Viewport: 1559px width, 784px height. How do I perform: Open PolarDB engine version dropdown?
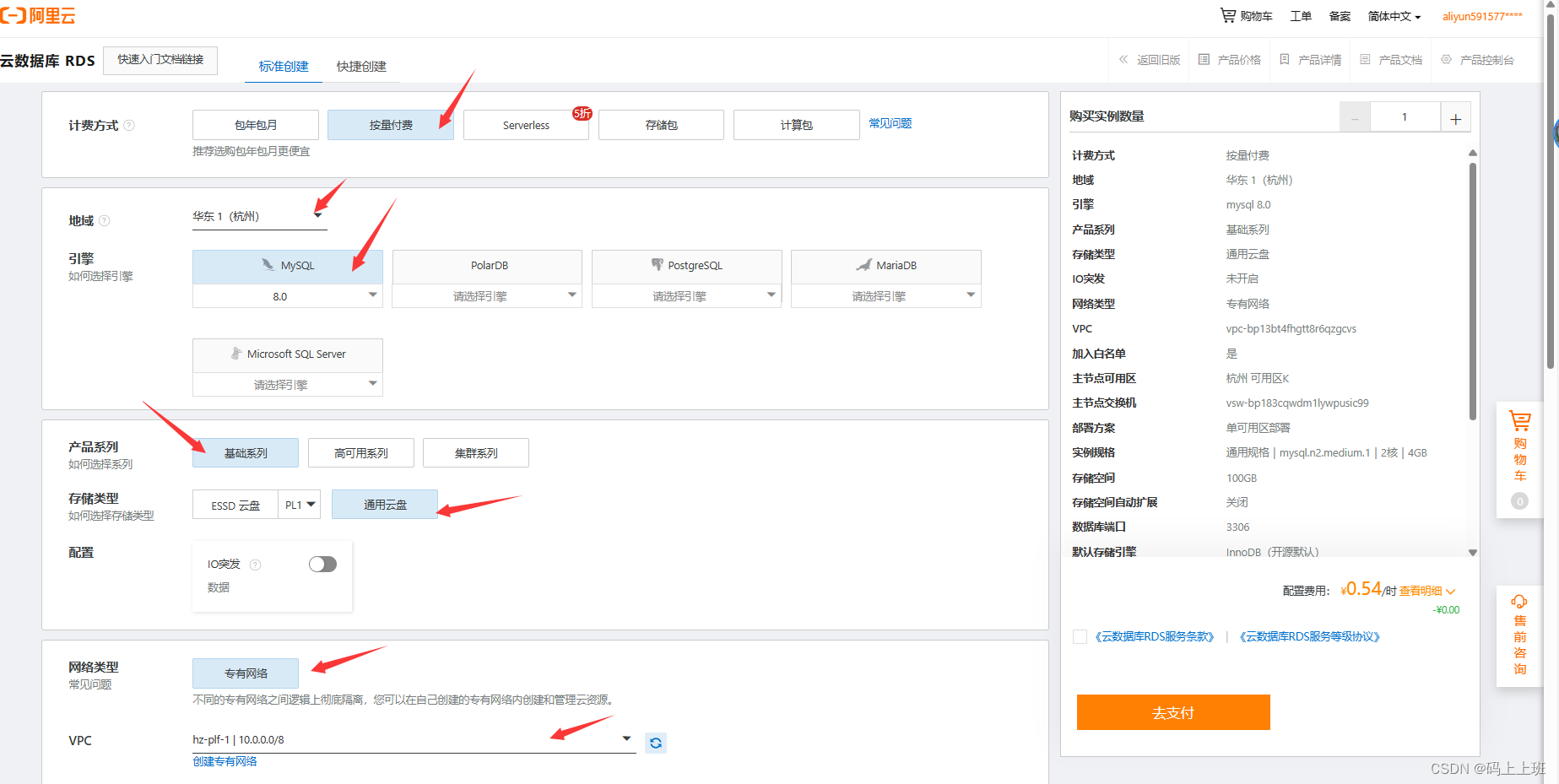point(487,296)
